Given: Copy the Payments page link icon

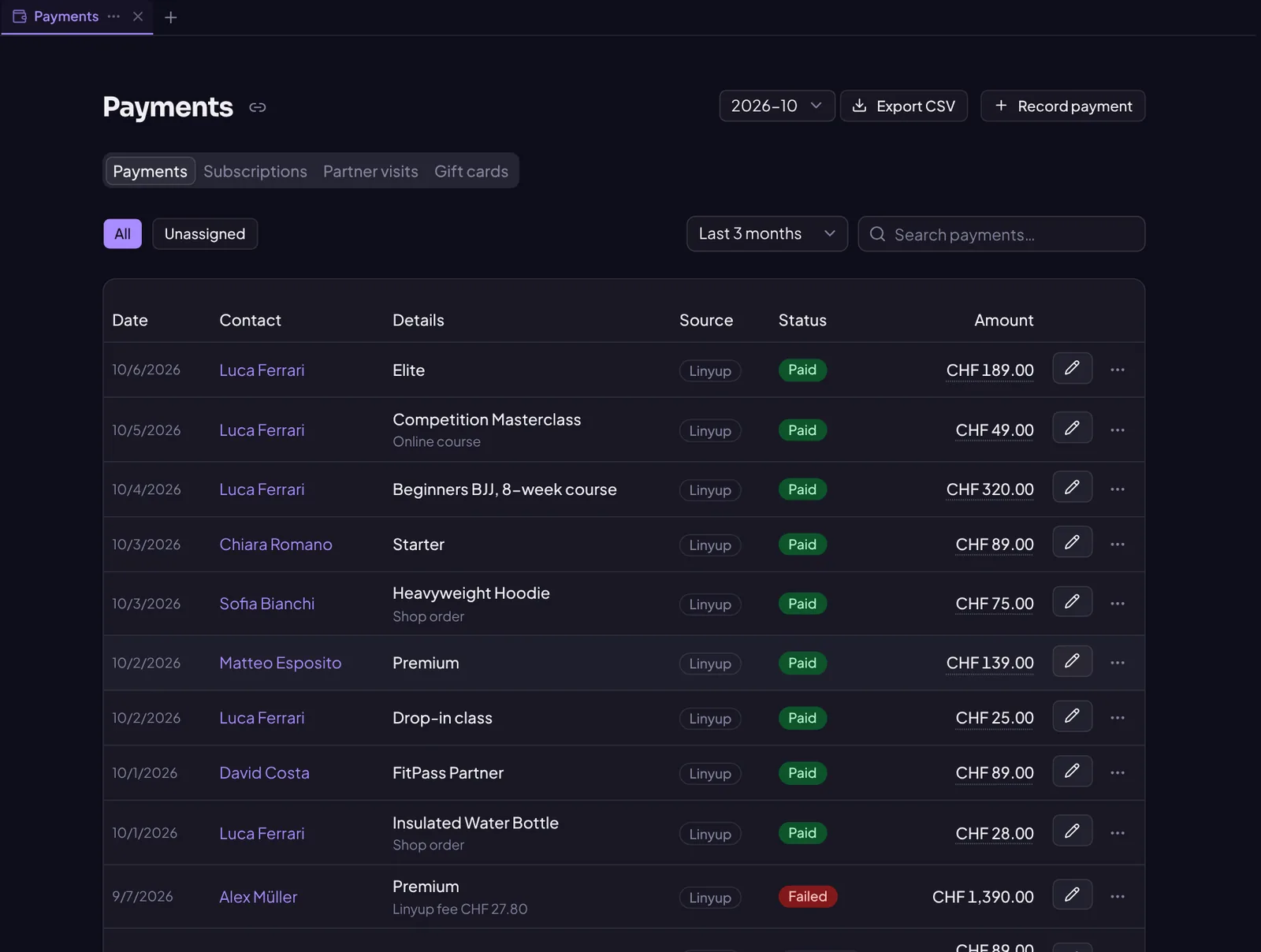Looking at the screenshot, I should (258, 107).
